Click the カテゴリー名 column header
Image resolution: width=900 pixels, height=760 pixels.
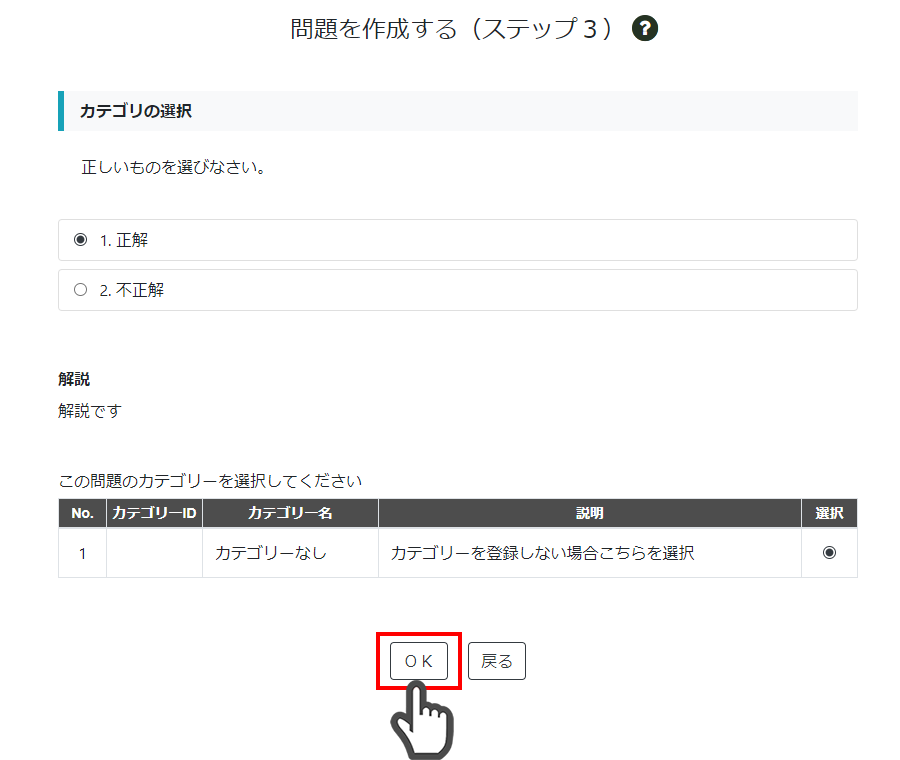pyautogui.click(x=290, y=513)
